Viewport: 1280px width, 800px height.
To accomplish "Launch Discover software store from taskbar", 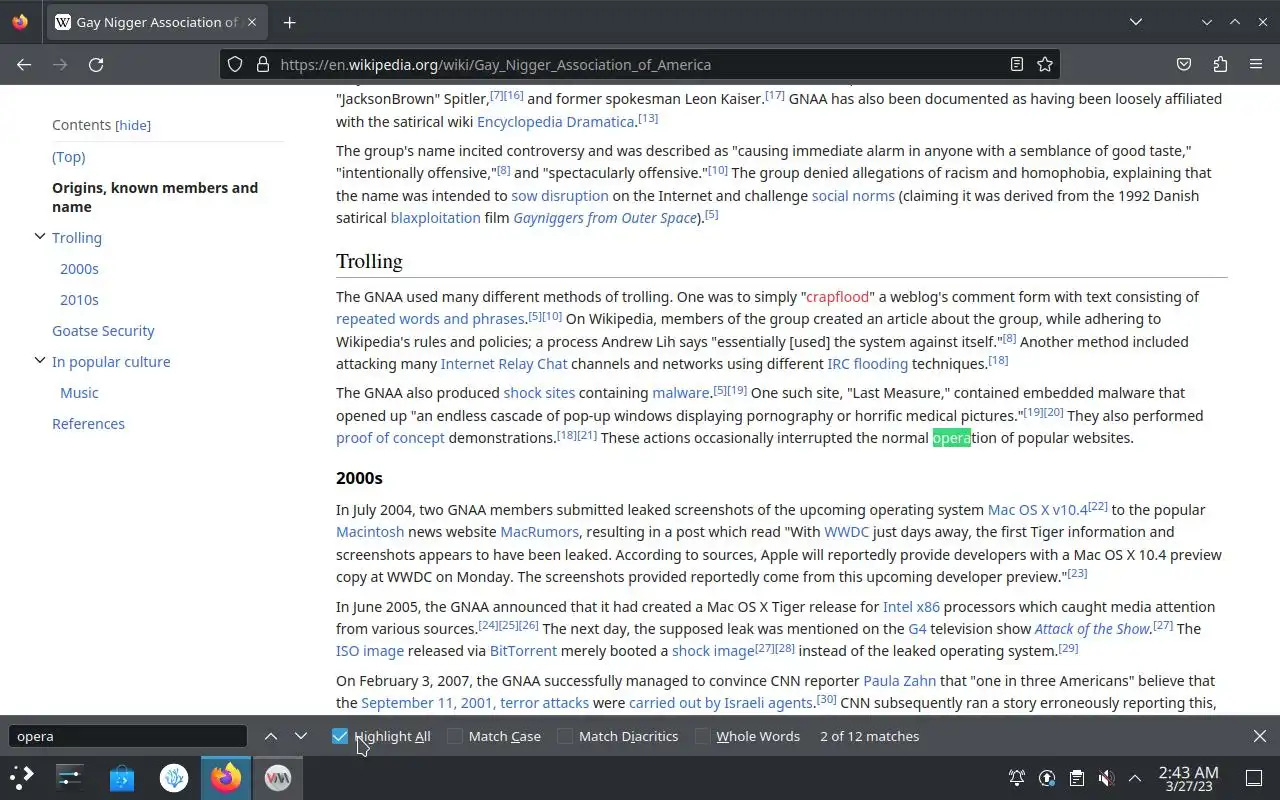I will click(122, 777).
